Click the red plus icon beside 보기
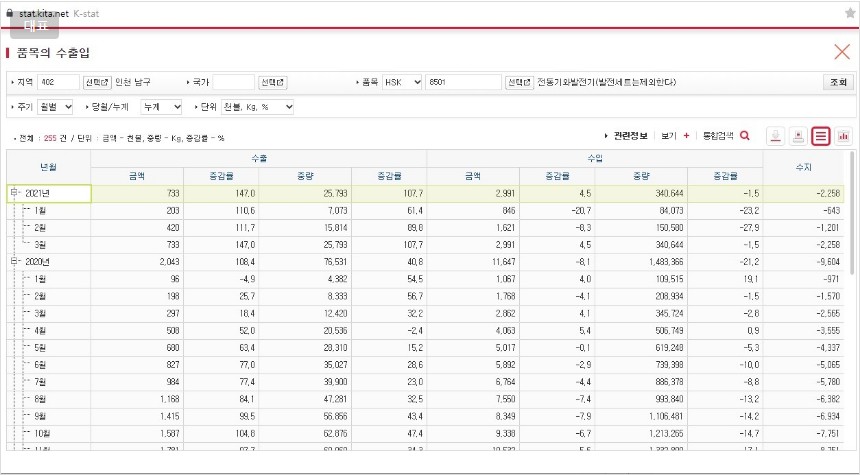Viewport: 860px width, 475px height. pyautogui.click(x=686, y=135)
